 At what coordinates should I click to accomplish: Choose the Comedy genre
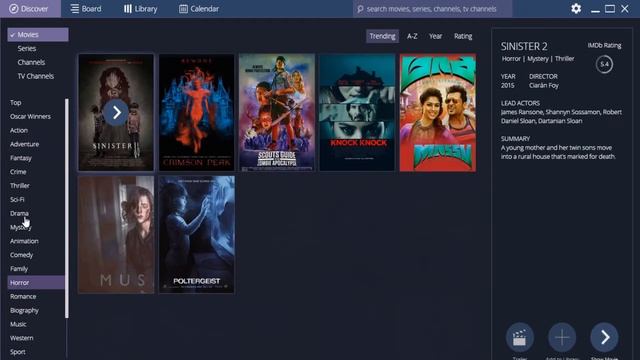(21, 255)
